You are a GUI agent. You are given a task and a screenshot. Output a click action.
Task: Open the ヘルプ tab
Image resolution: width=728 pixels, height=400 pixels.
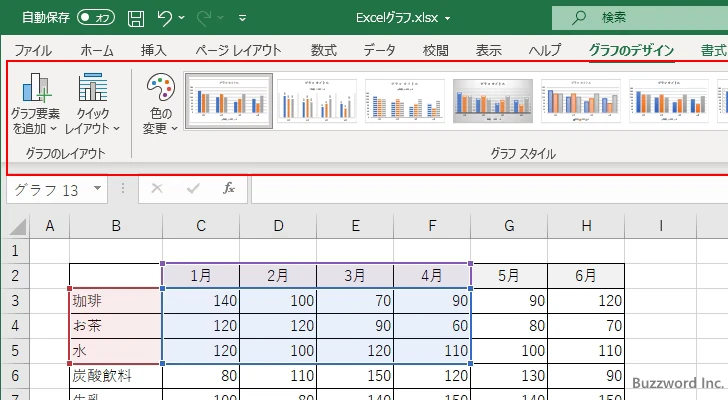[x=545, y=50]
